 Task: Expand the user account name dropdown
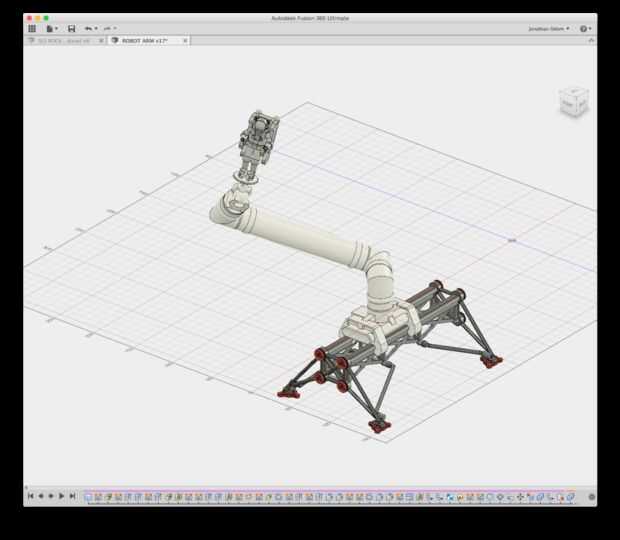[x=549, y=28]
